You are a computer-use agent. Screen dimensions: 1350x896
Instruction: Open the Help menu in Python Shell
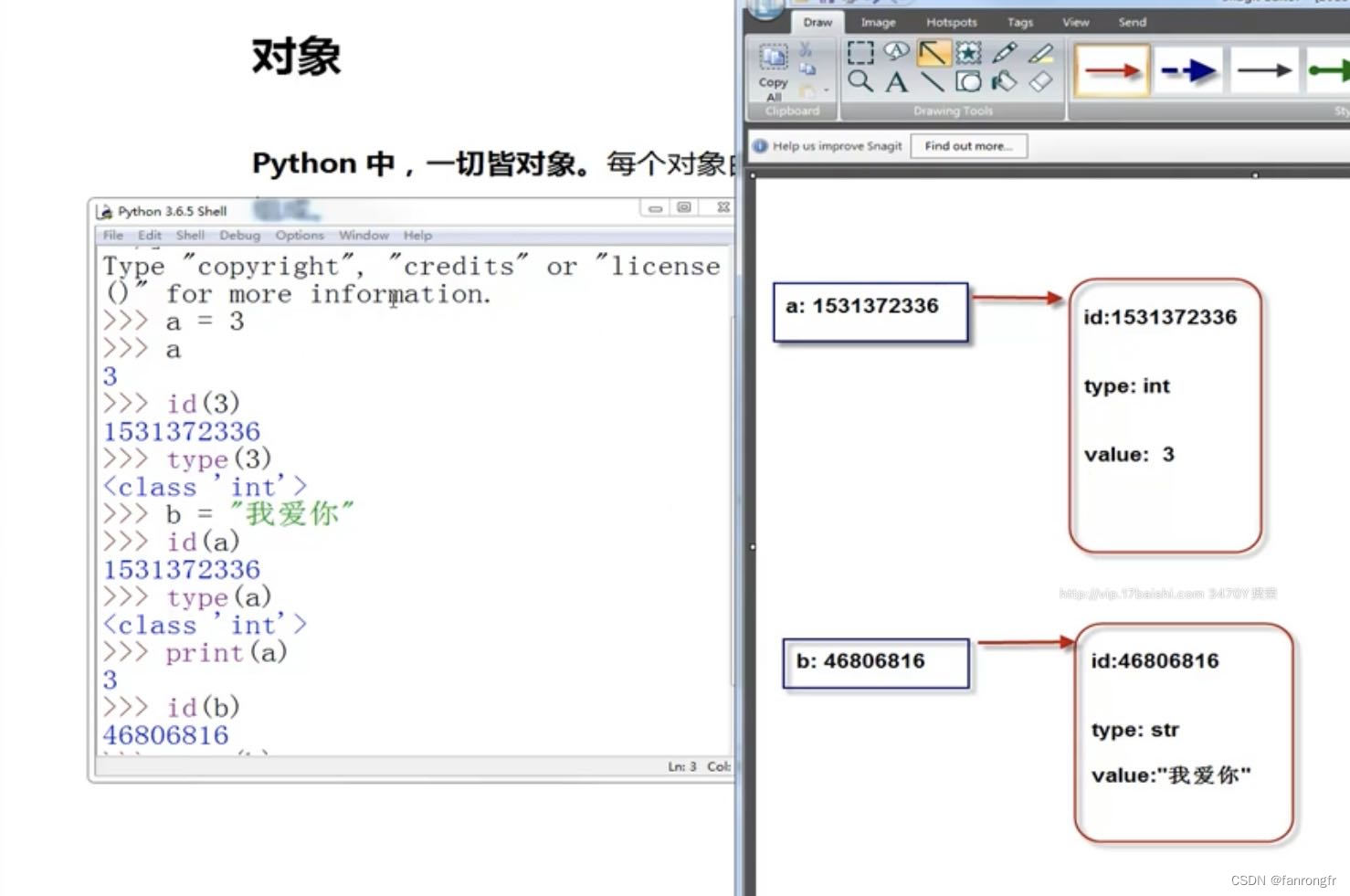click(417, 236)
